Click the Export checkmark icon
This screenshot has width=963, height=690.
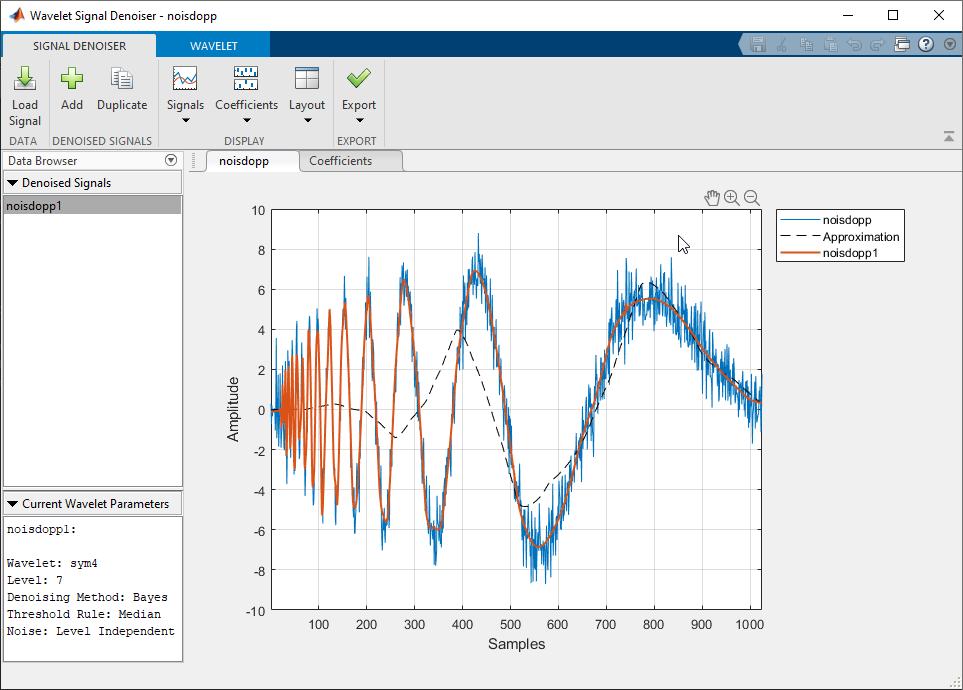coord(359,81)
